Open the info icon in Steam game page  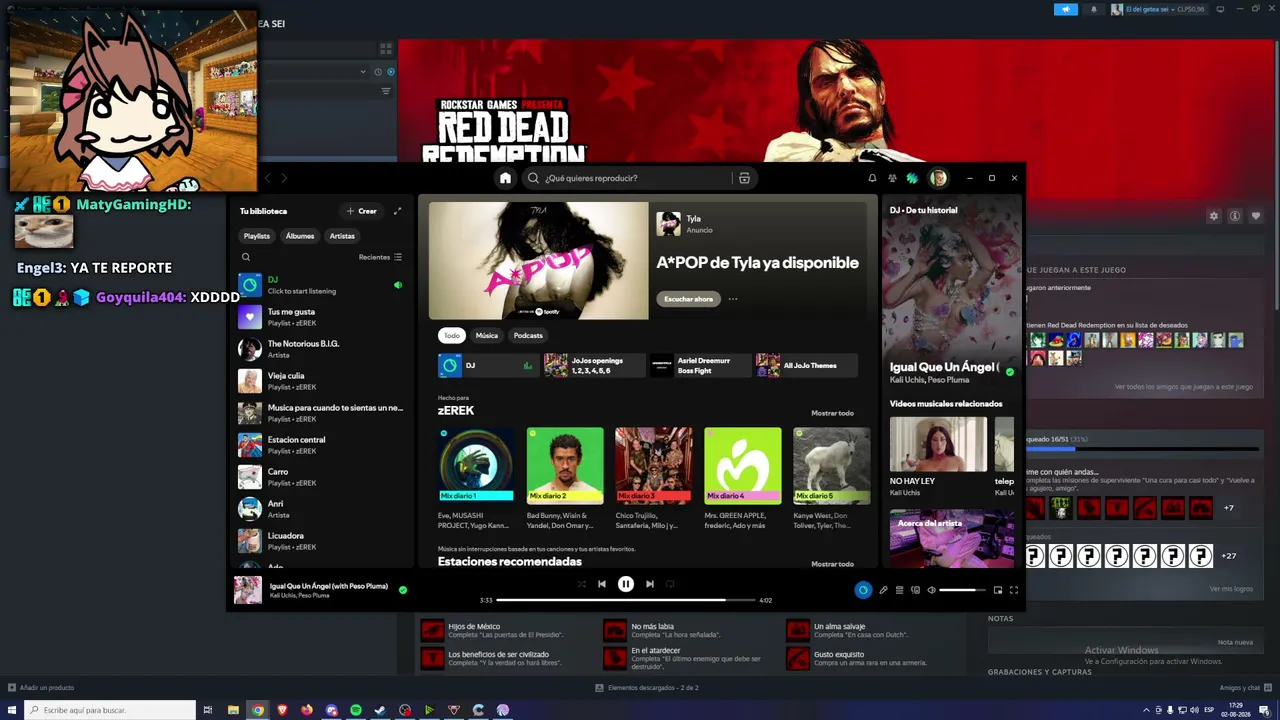[1235, 216]
